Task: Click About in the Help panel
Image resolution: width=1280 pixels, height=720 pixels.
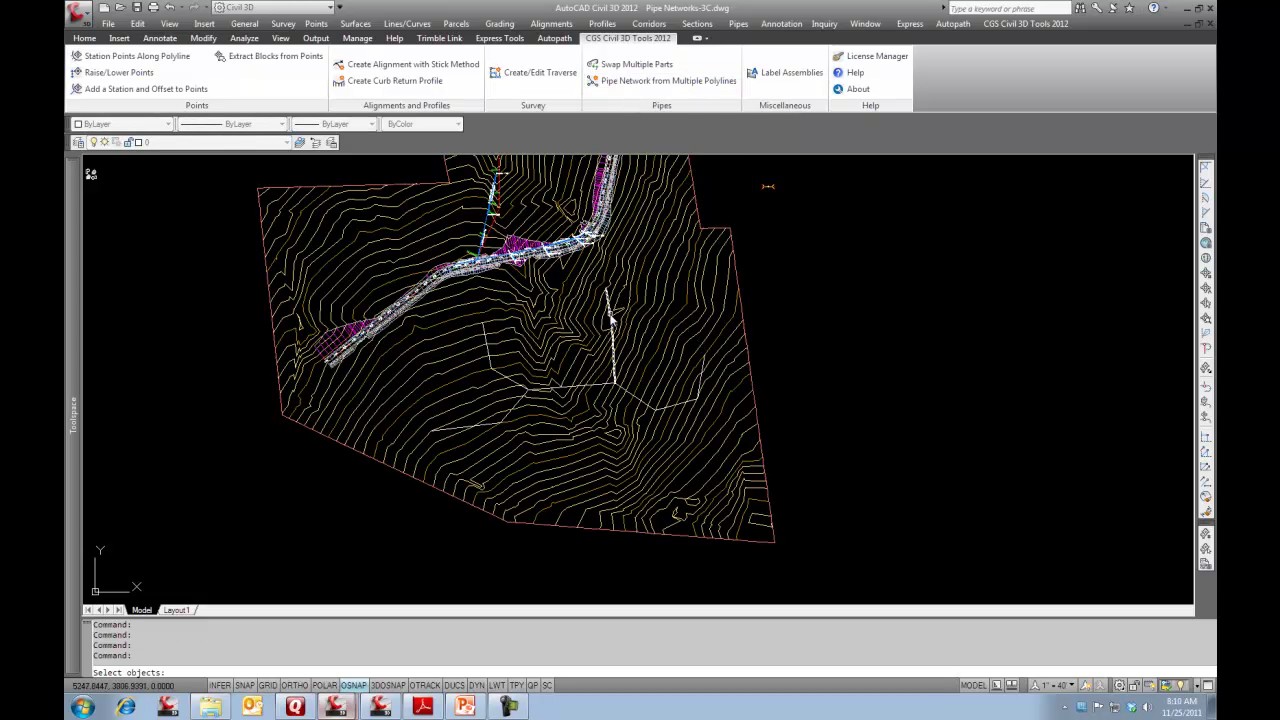Action: pos(851,89)
